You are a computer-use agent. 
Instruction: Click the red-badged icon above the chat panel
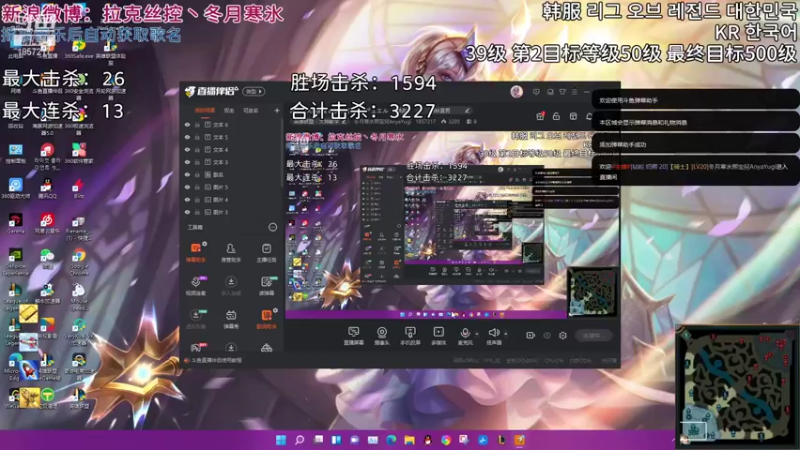pos(540,116)
